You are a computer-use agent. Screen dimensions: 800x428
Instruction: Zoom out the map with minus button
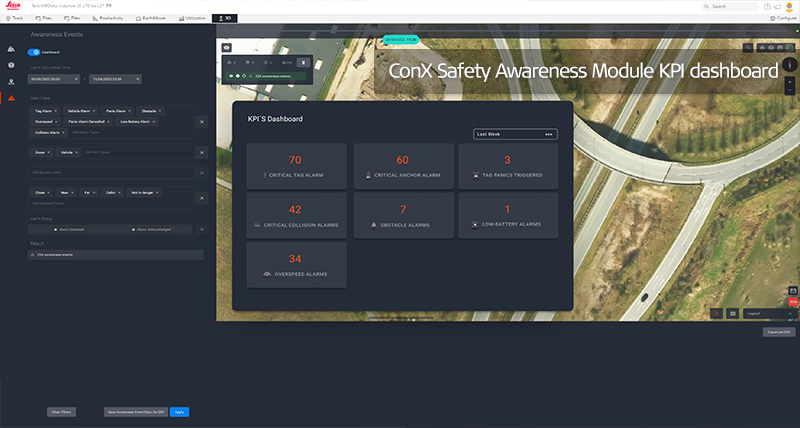[790, 90]
